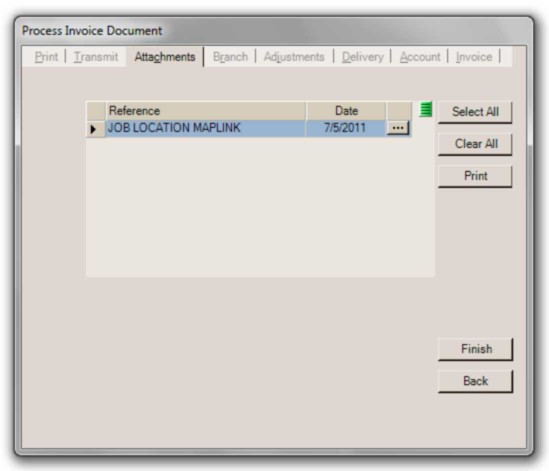Click the Reference column header
This screenshot has width=549, height=471.
(x=205, y=111)
